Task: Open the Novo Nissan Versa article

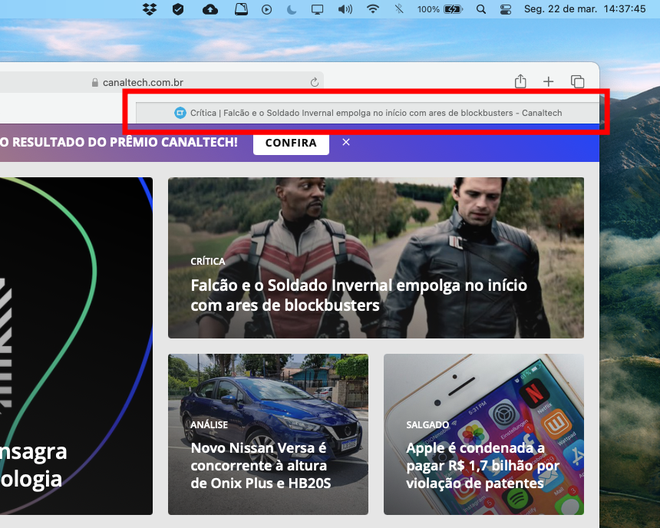Action: tap(268, 434)
